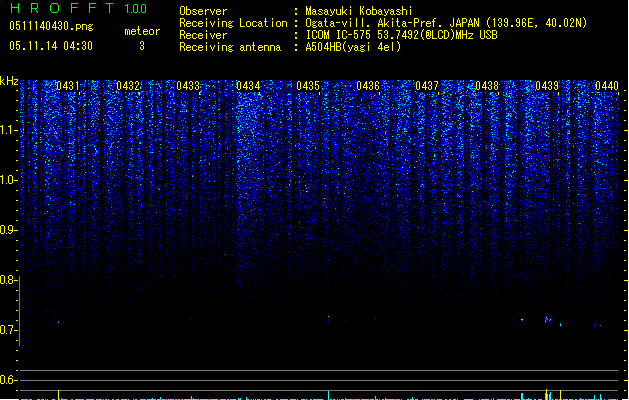The image size is (629, 400).
Task: Select the filename 0511140430.png
Action: (51, 26)
